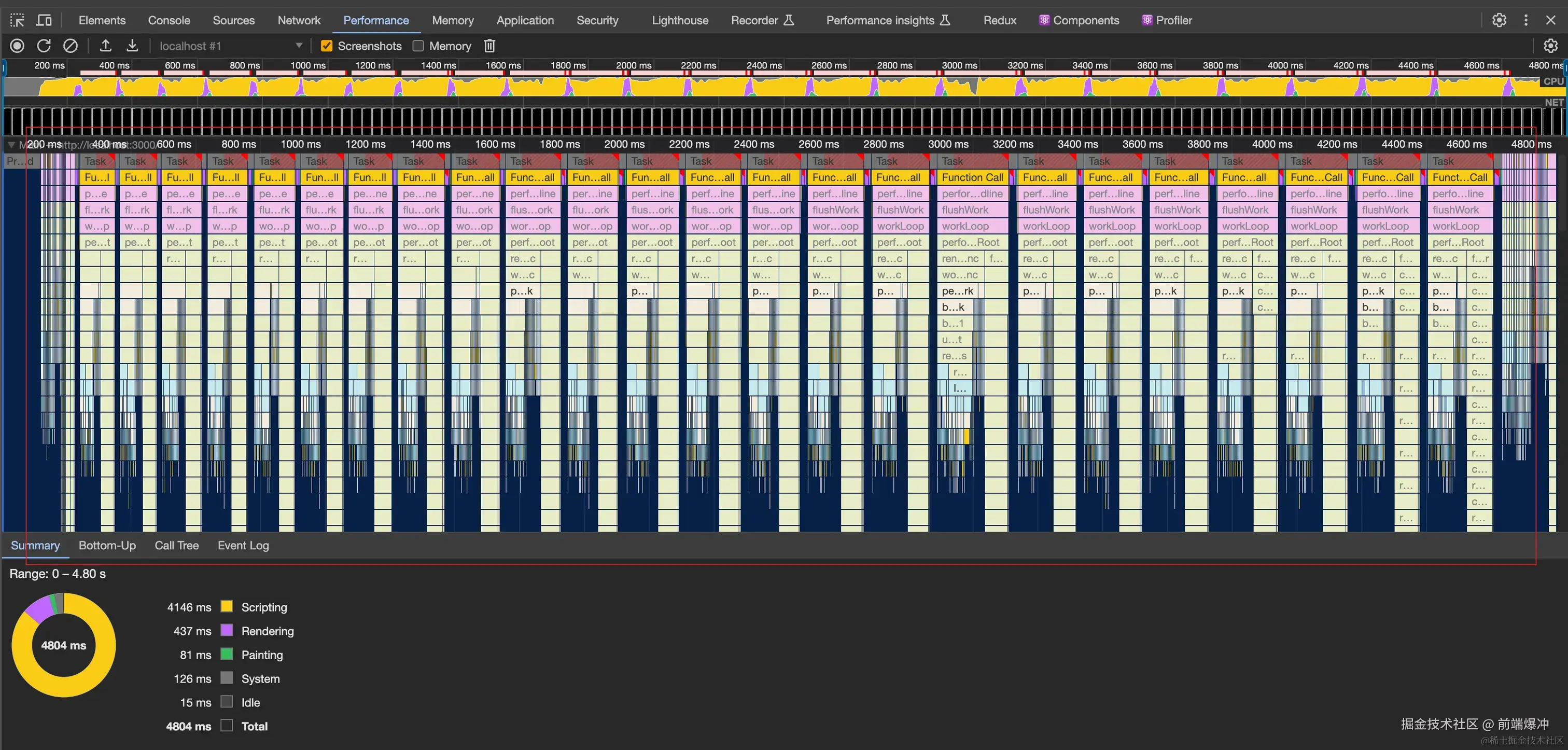Image resolution: width=1568 pixels, height=750 pixels.
Task: Open the capture settings gear icon
Action: 1550,46
